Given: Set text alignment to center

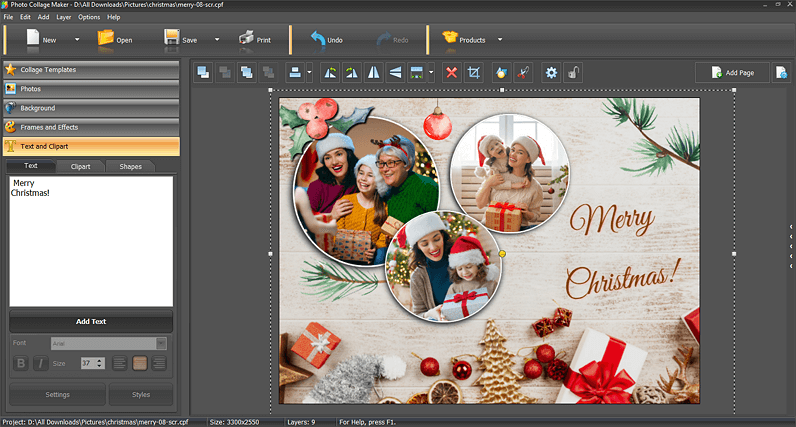Looking at the screenshot, I should [140, 363].
